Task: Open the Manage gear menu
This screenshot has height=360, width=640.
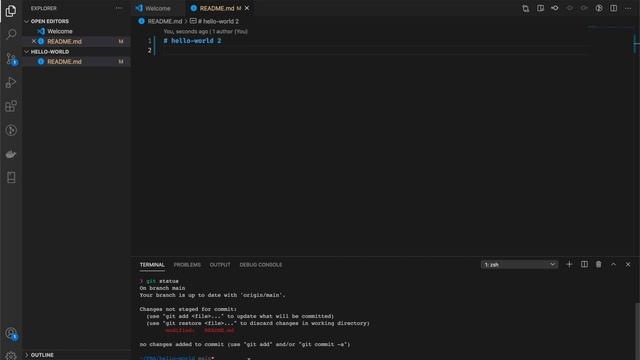Action: pos(11,356)
